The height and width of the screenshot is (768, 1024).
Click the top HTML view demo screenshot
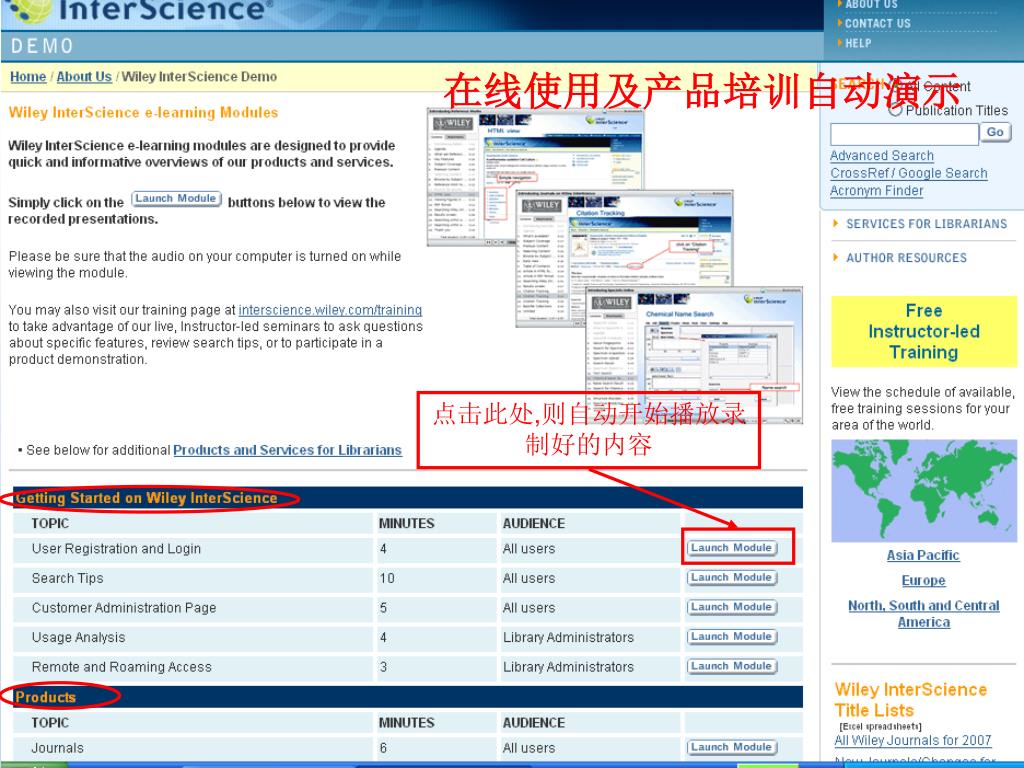click(x=535, y=178)
